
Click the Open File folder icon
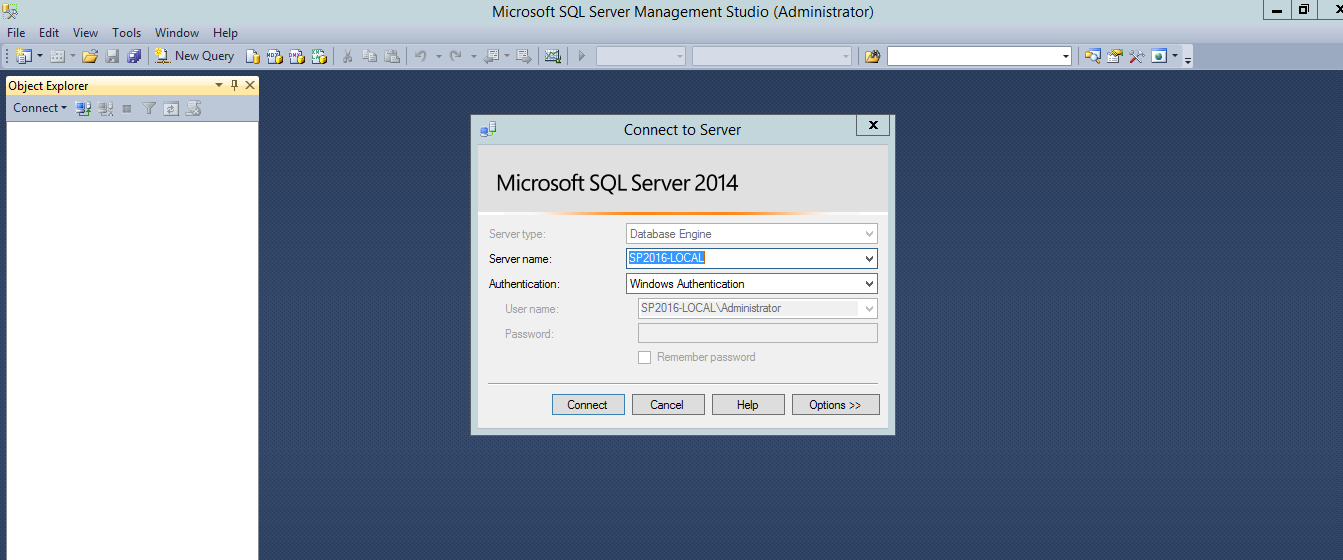point(90,56)
